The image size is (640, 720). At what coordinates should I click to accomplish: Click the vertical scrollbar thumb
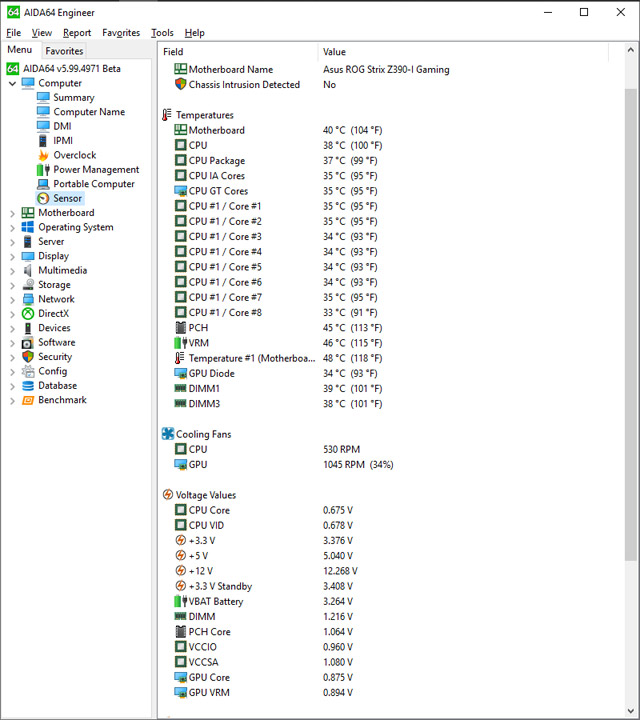(631, 325)
